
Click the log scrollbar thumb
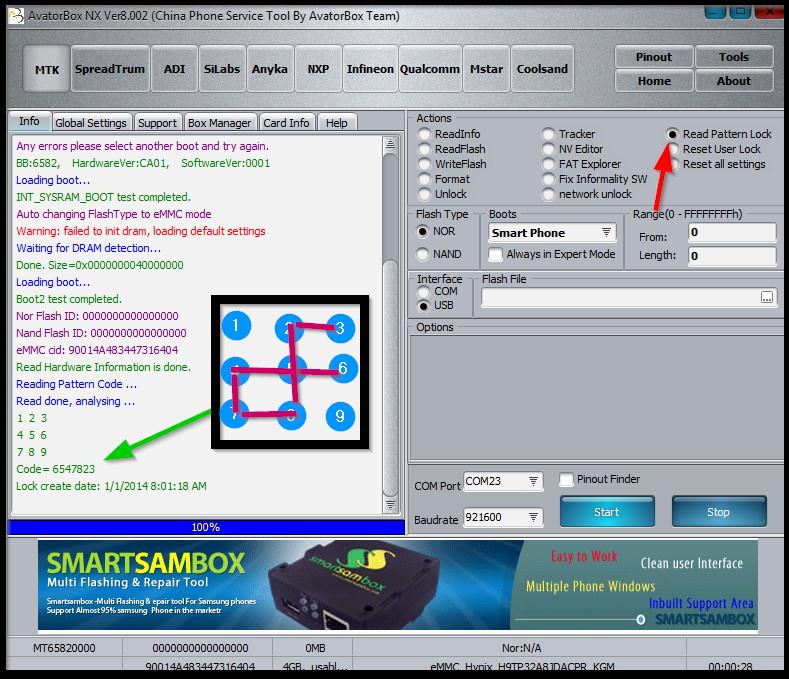click(x=390, y=378)
